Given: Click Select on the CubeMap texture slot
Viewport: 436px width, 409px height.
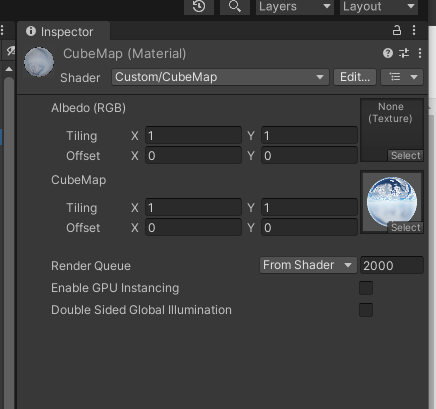Looking at the screenshot, I should [x=406, y=228].
